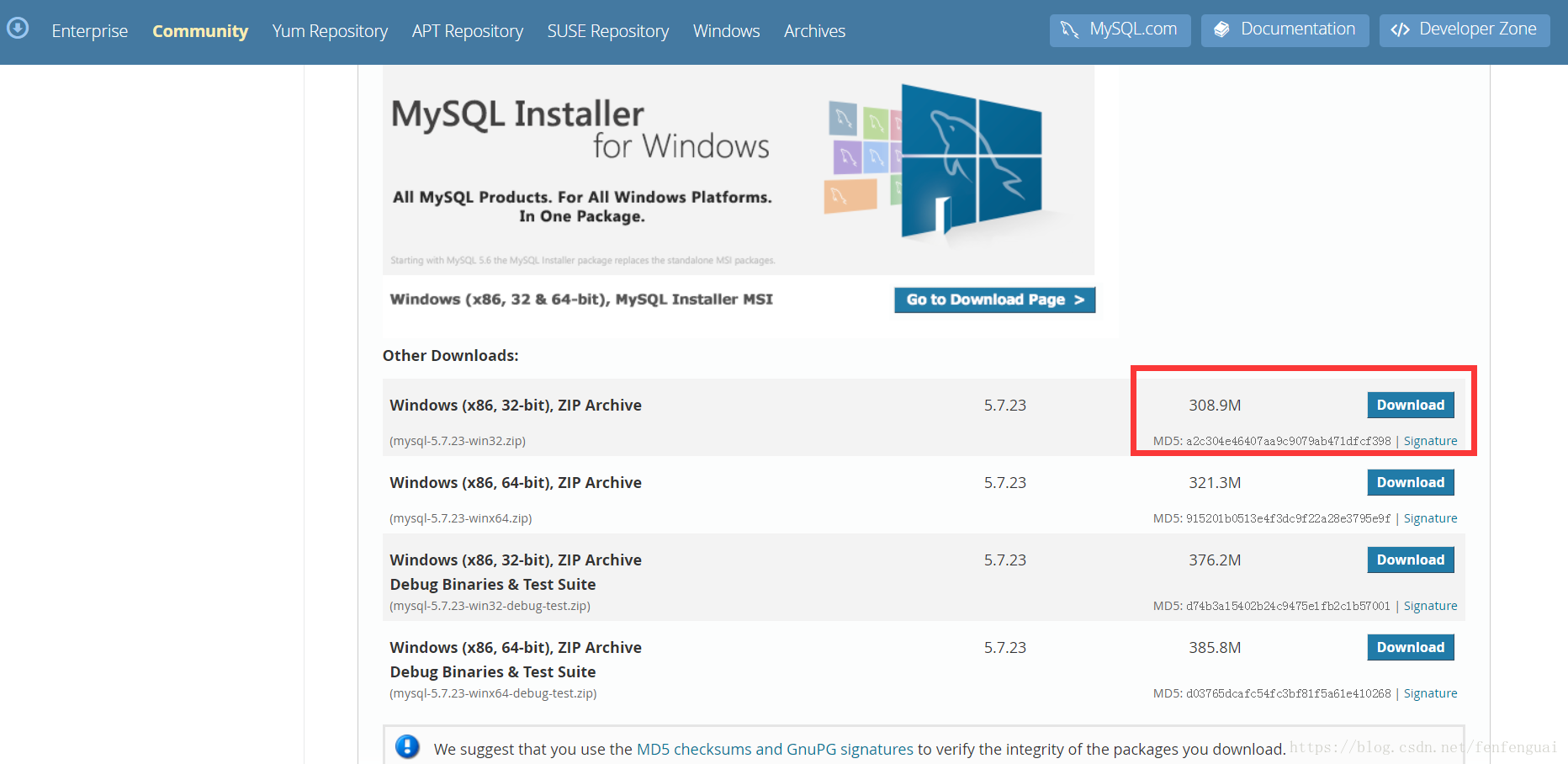1568x764 pixels.
Task: Select the MD5 hash d03765dcafc54fc3bf81f5a61e410268
Action: (1288, 693)
